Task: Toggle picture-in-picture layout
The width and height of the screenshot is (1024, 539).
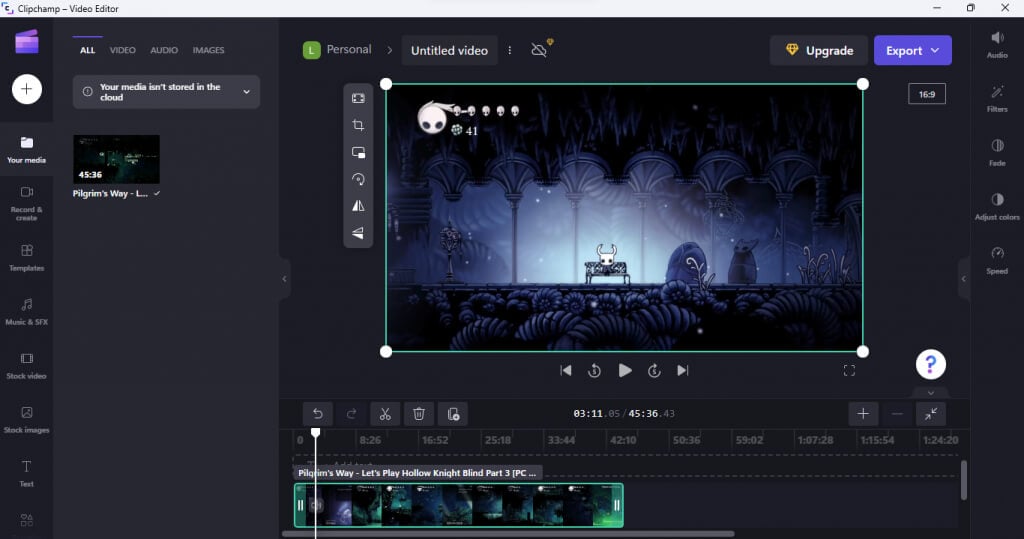Action: tap(358, 152)
